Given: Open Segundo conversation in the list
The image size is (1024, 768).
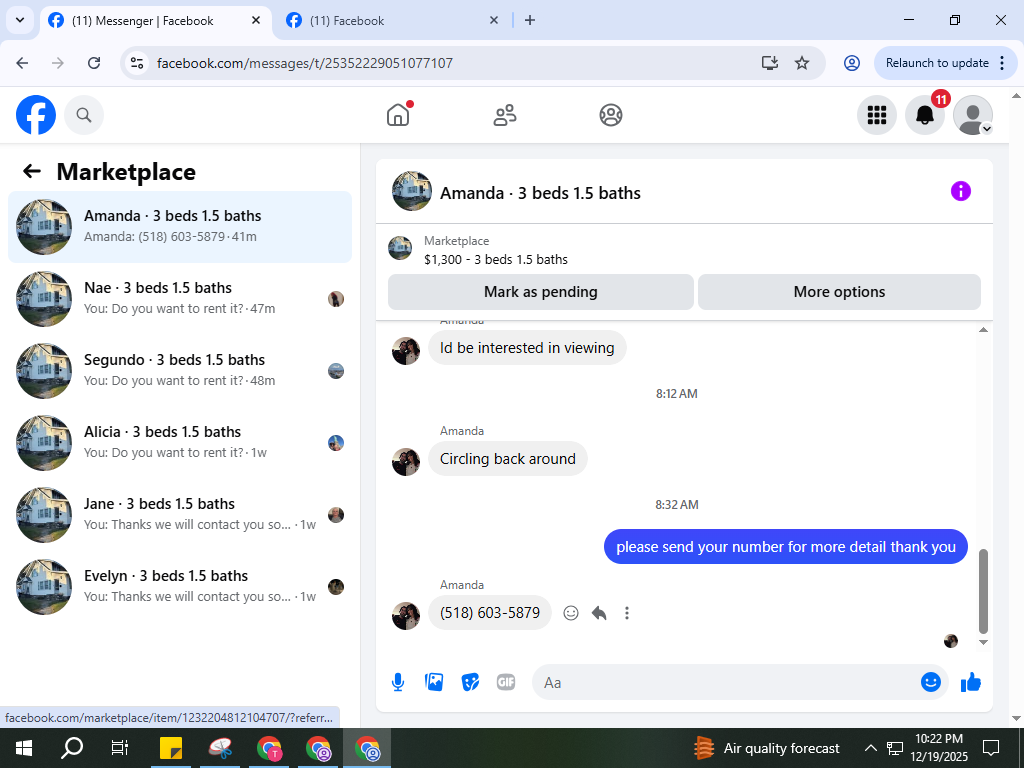Looking at the screenshot, I should [x=180, y=370].
